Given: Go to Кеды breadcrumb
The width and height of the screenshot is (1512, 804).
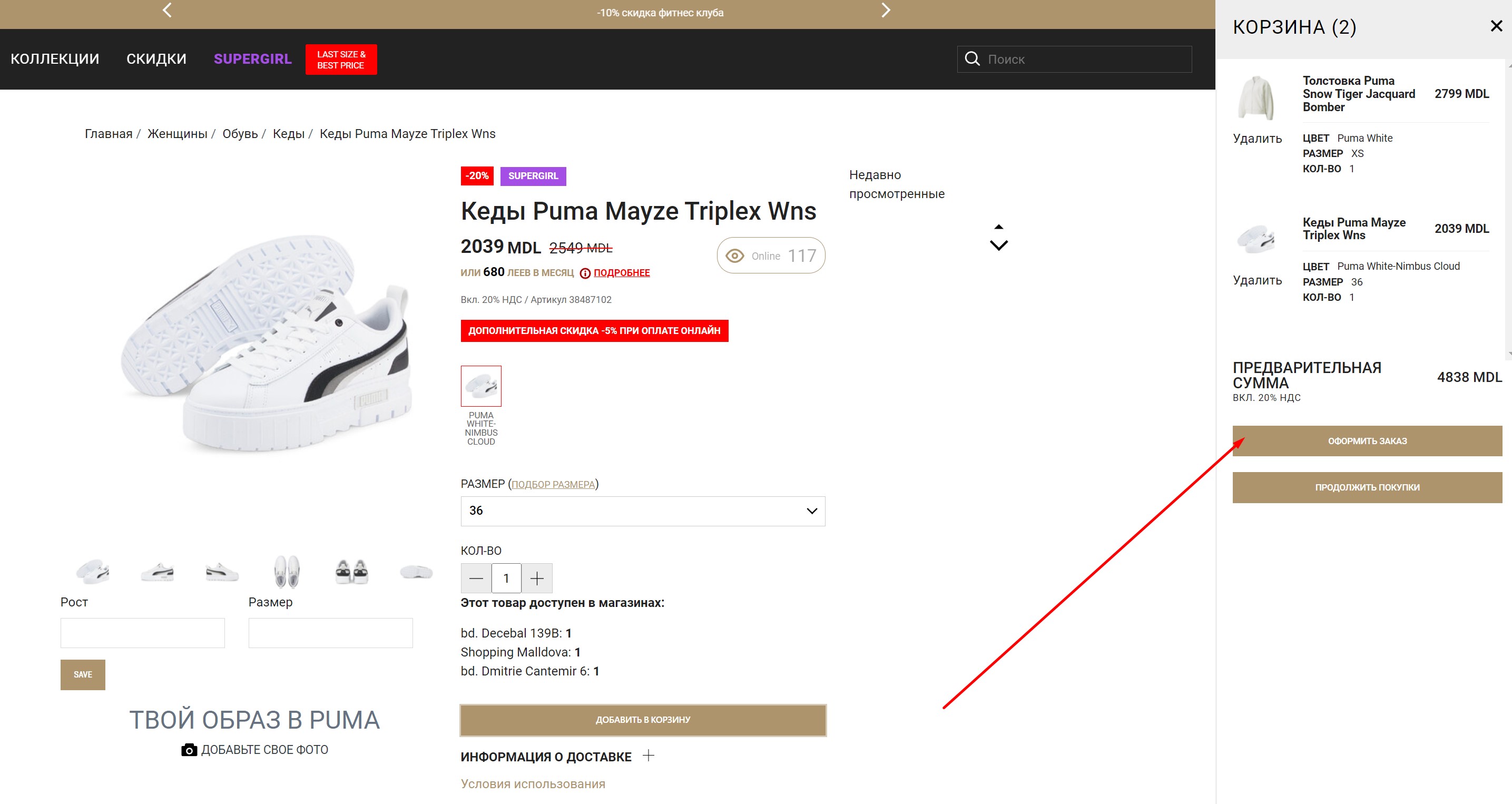Looking at the screenshot, I should click(x=289, y=134).
